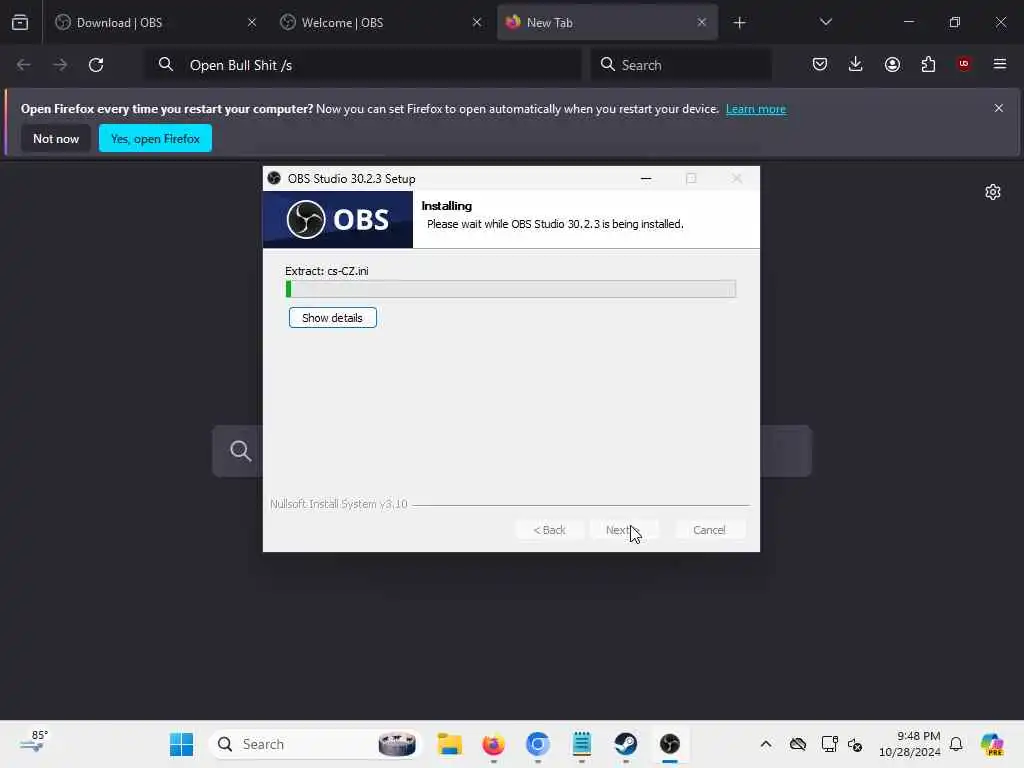Click Yes, open Firefox button
This screenshot has width=1024, height=768.
[x=155, y=138]
